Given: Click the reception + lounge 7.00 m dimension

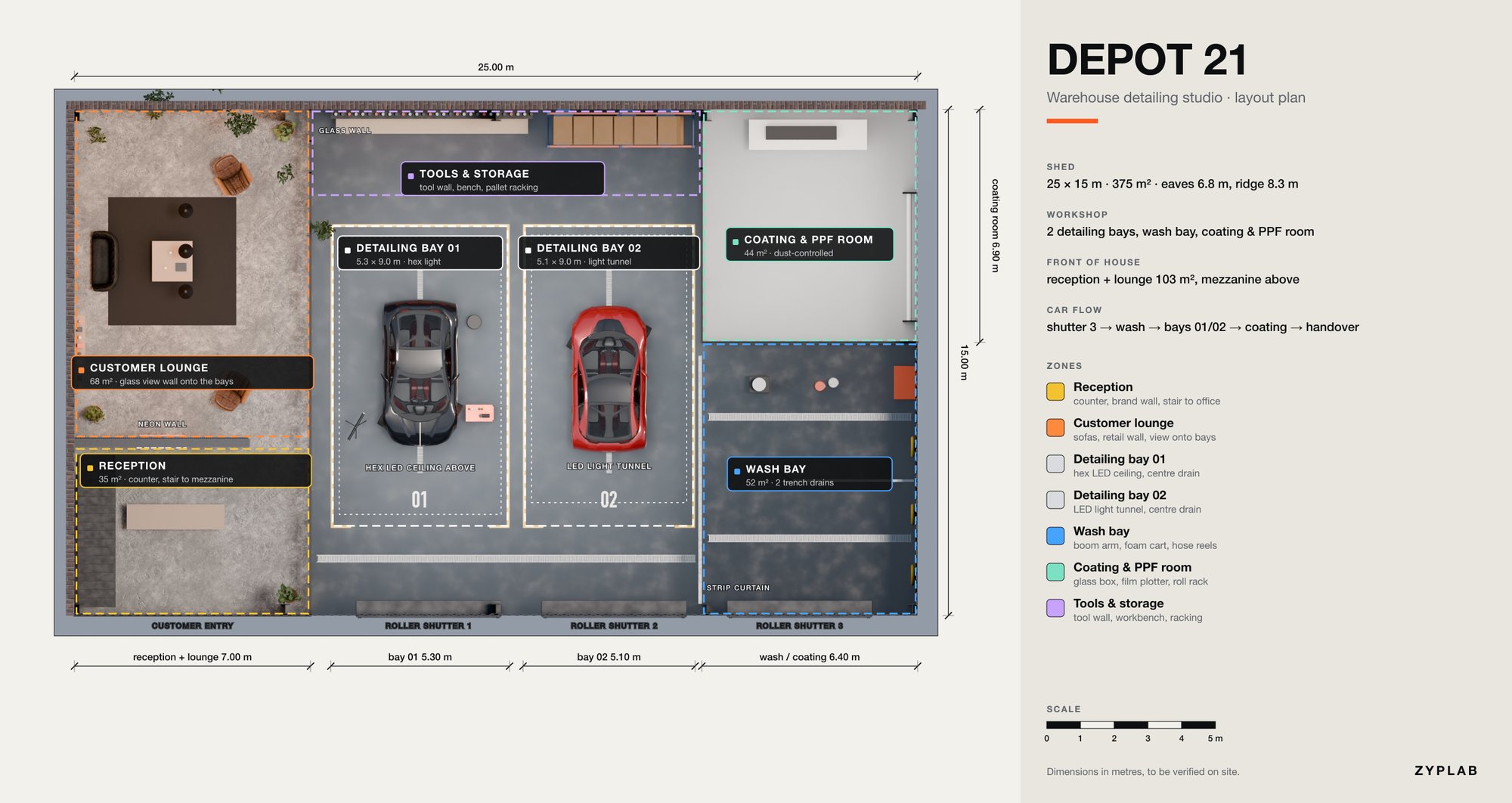Looking at the screenshot, I should point(192,657).
